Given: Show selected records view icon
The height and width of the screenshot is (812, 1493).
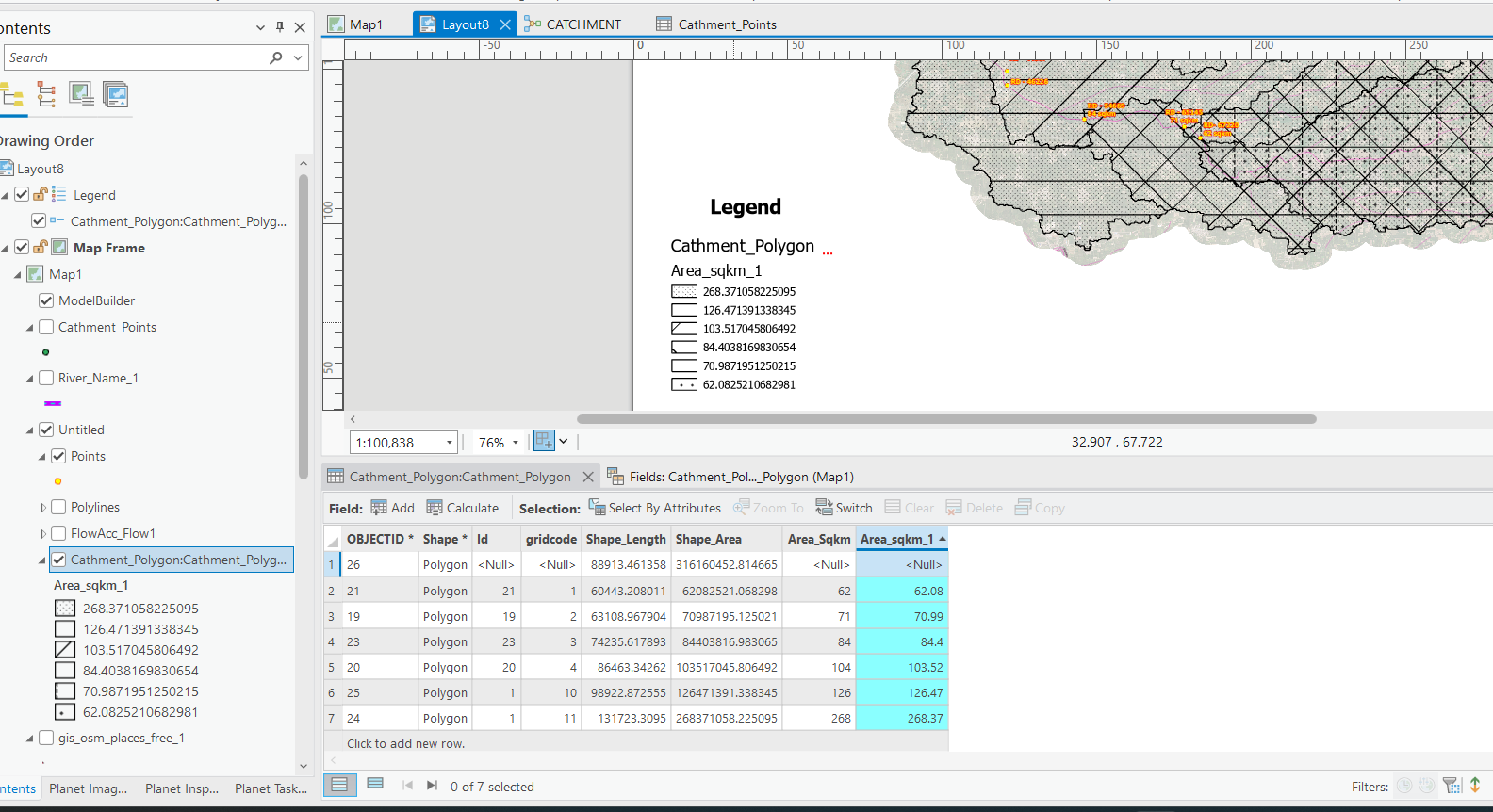Looking at the screenshot, I should click(x=374, y=785).
